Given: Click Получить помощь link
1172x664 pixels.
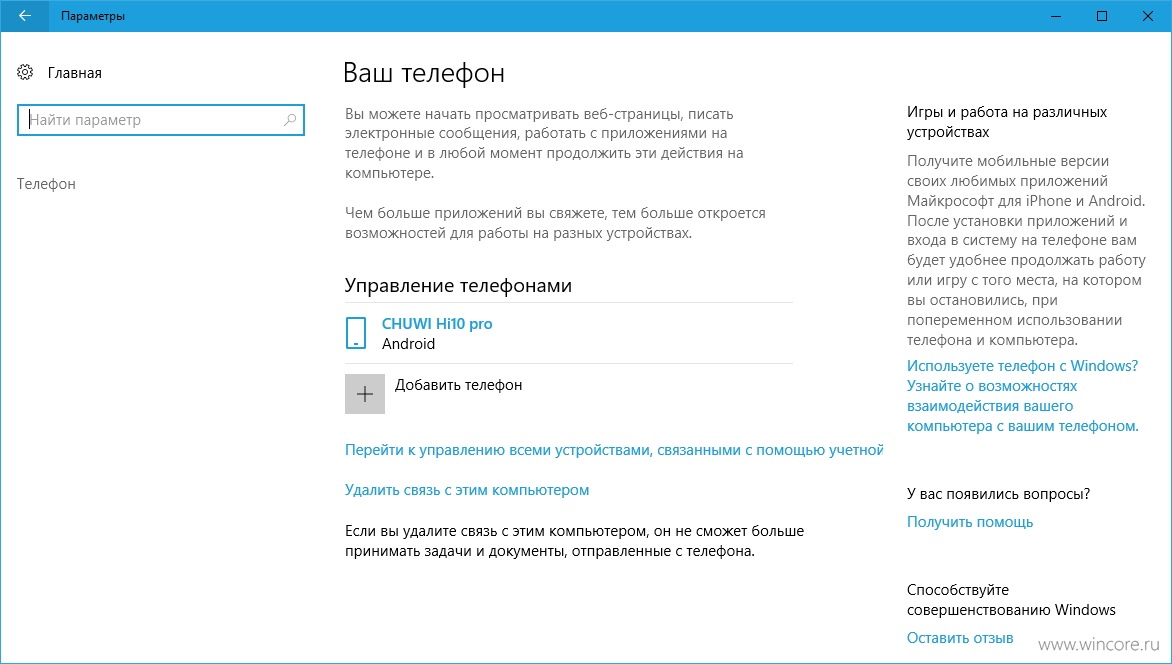Looking at the screenshot, I should coord(970,522).
